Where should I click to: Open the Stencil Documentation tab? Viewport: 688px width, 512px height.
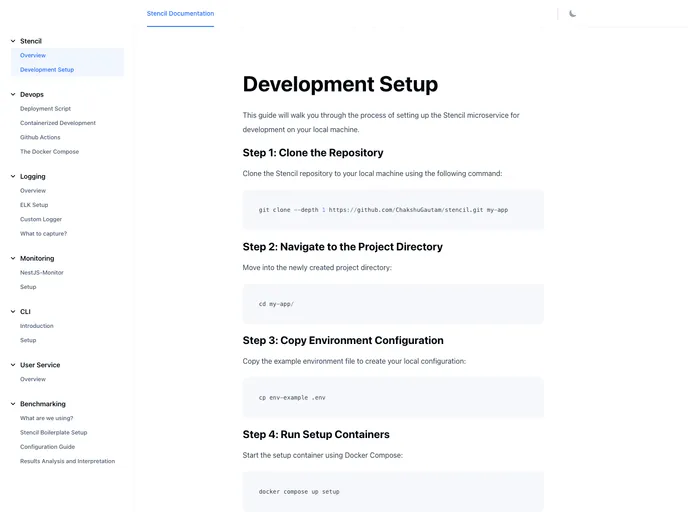pos(180,13)
